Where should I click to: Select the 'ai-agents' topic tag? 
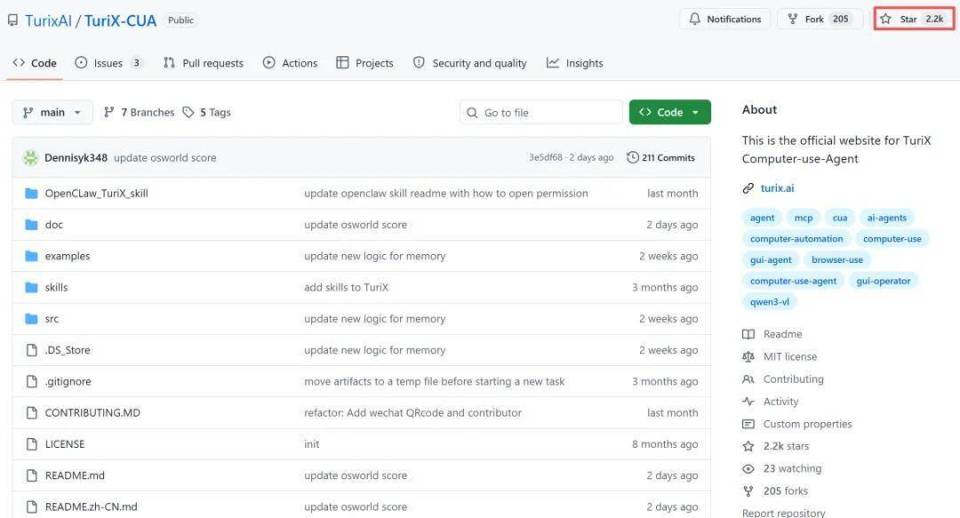887,217
